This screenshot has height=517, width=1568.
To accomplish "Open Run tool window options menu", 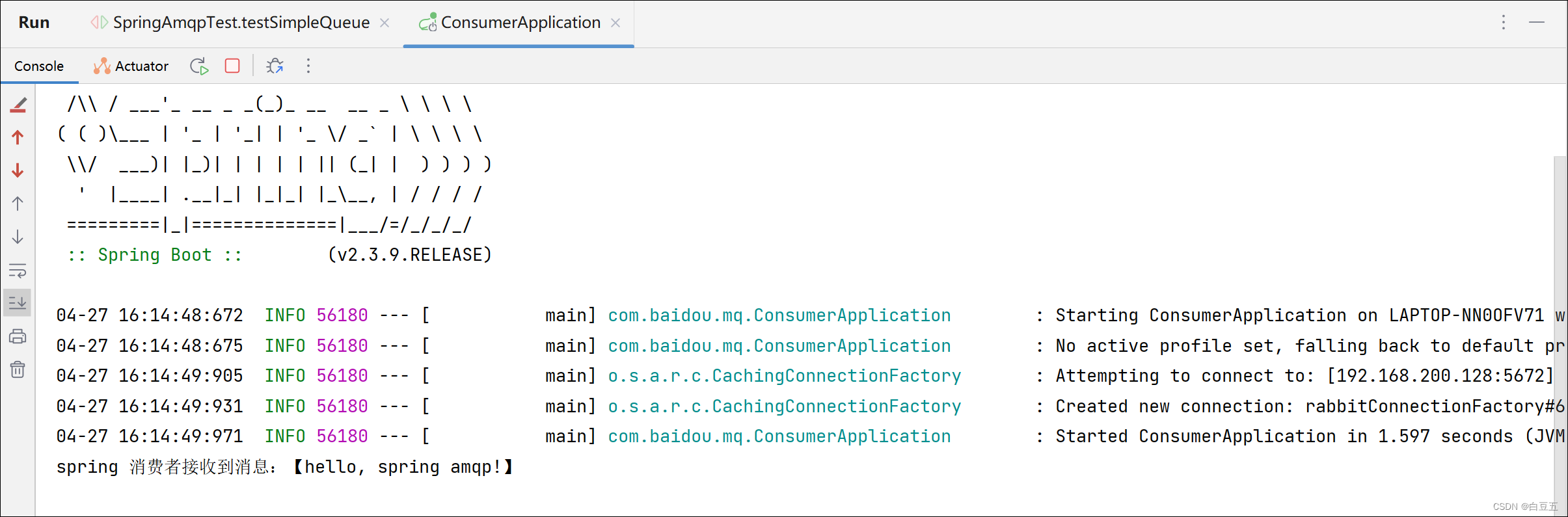I will tap(1504, 23).
